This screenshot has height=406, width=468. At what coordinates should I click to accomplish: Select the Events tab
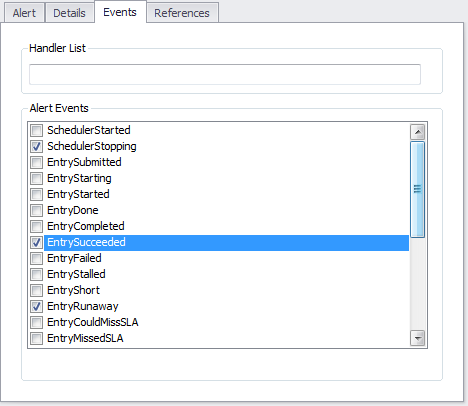click(120, 12)
